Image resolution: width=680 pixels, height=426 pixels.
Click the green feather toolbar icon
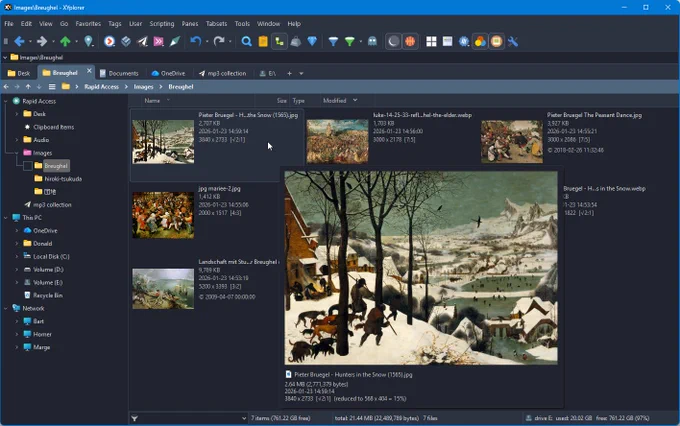pos(175,41)
